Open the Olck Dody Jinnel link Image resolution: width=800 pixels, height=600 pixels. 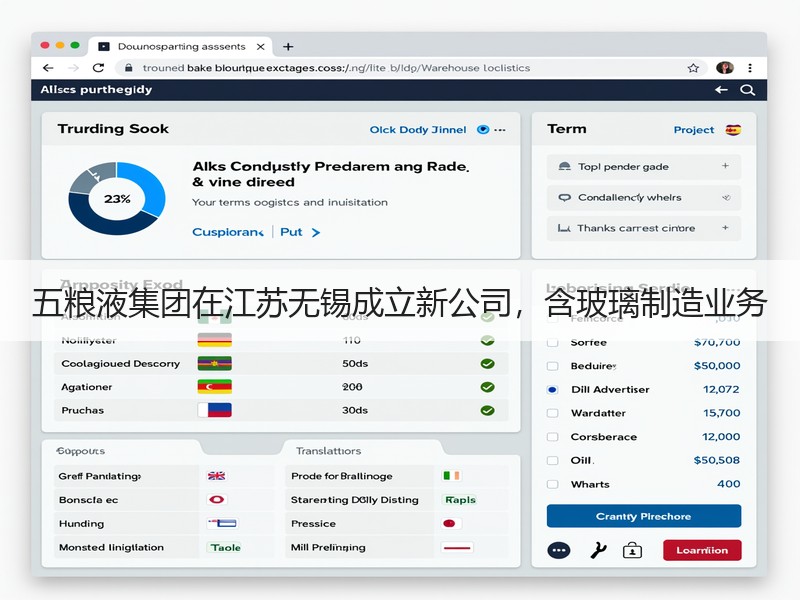pos(418,130)
